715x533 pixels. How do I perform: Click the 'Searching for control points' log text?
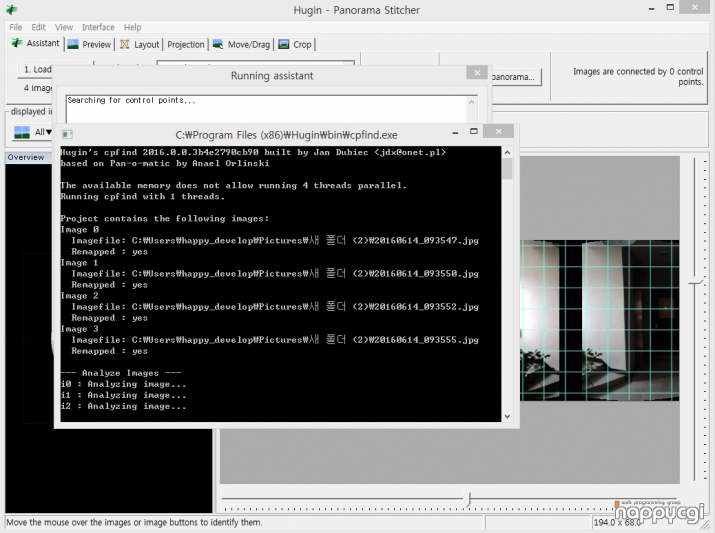pos(131,100)
